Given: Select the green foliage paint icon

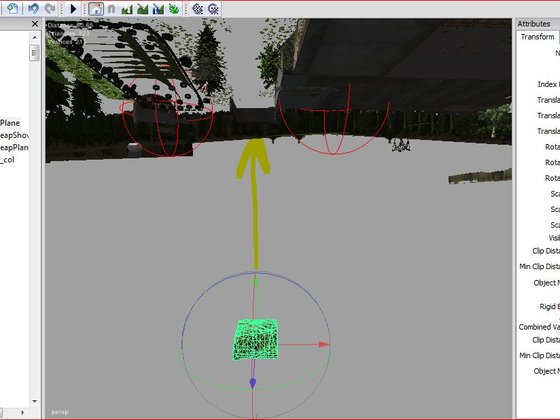Looking at the screenshot, I should click(x=174, y=9).
